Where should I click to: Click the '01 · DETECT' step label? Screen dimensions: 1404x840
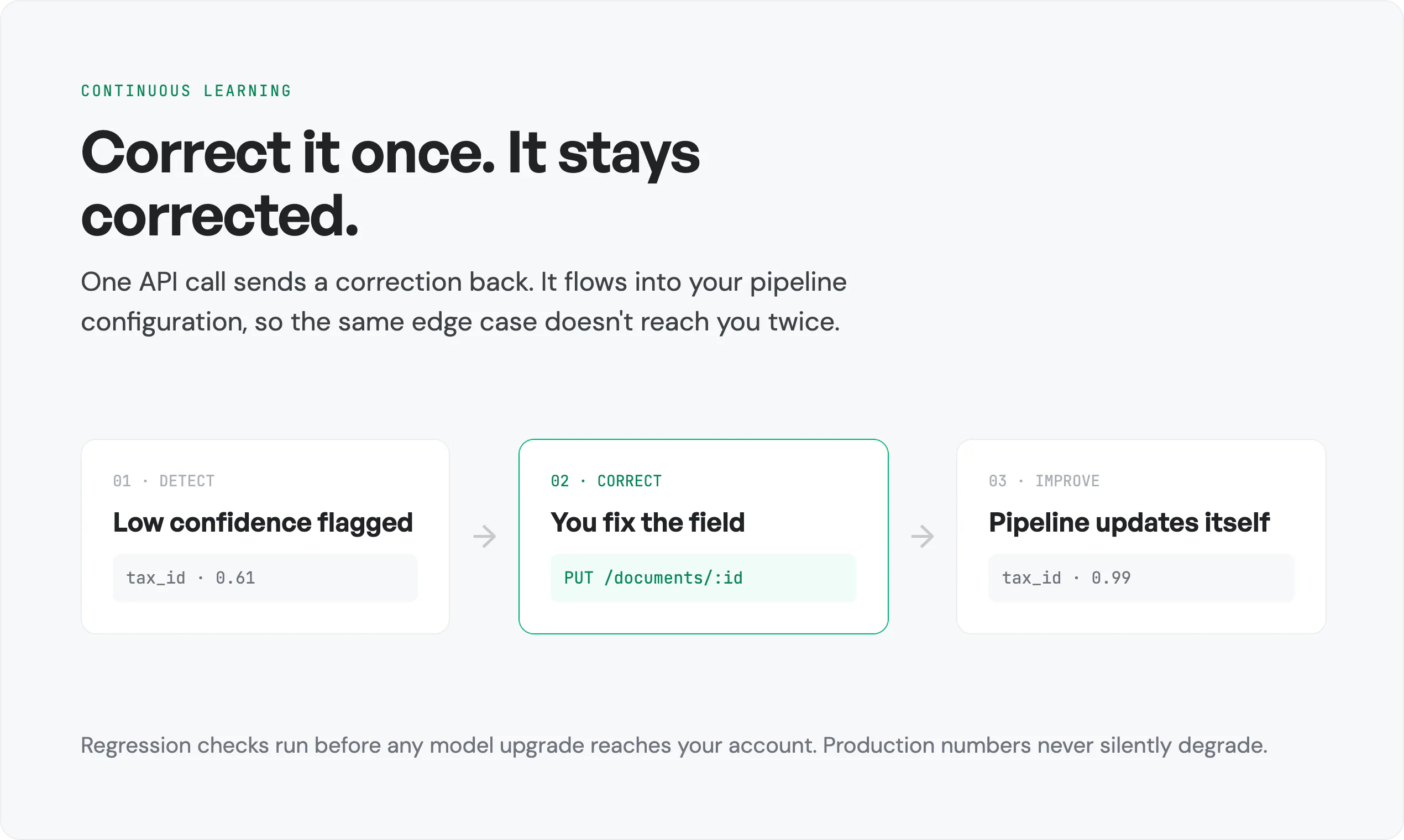[164, 481]
